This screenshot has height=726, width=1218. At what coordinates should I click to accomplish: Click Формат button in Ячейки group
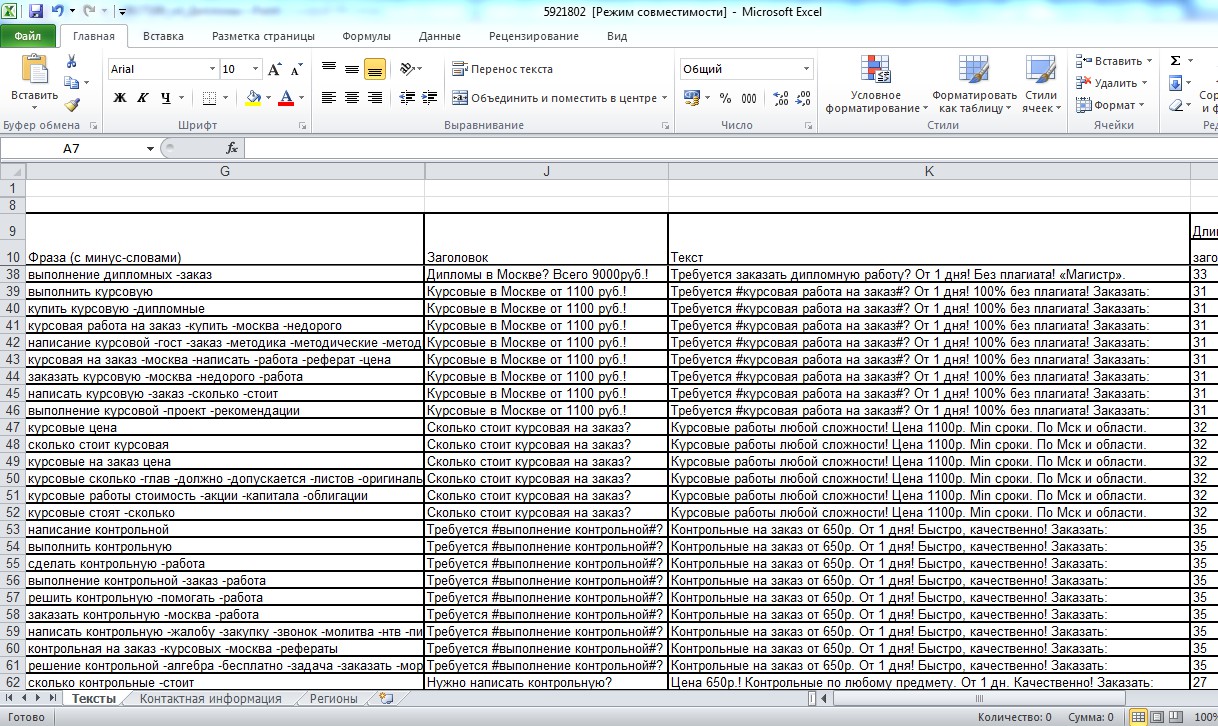click(1110, 105)
